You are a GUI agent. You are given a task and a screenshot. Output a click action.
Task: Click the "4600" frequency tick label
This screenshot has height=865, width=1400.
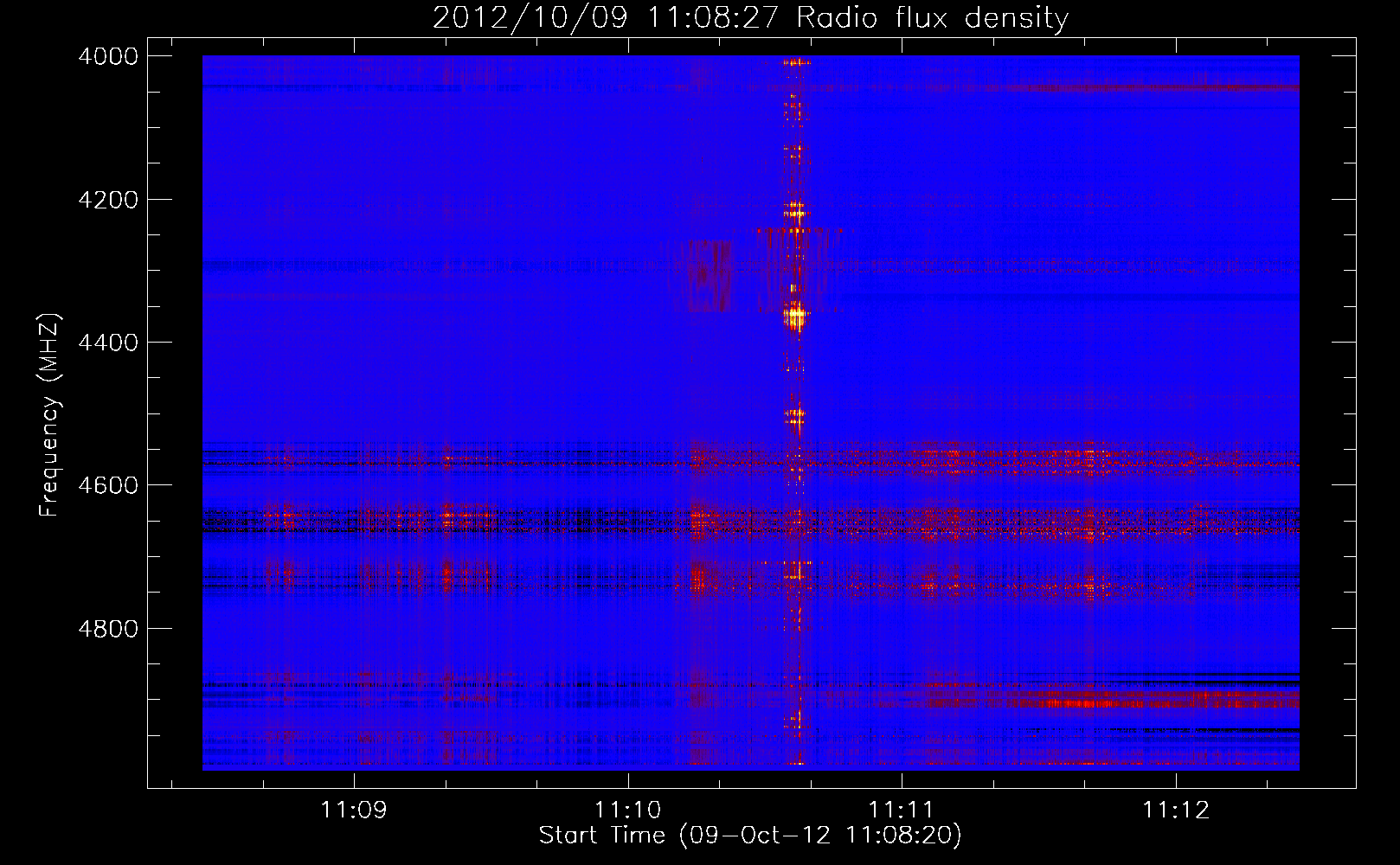[x=108, y=485]
